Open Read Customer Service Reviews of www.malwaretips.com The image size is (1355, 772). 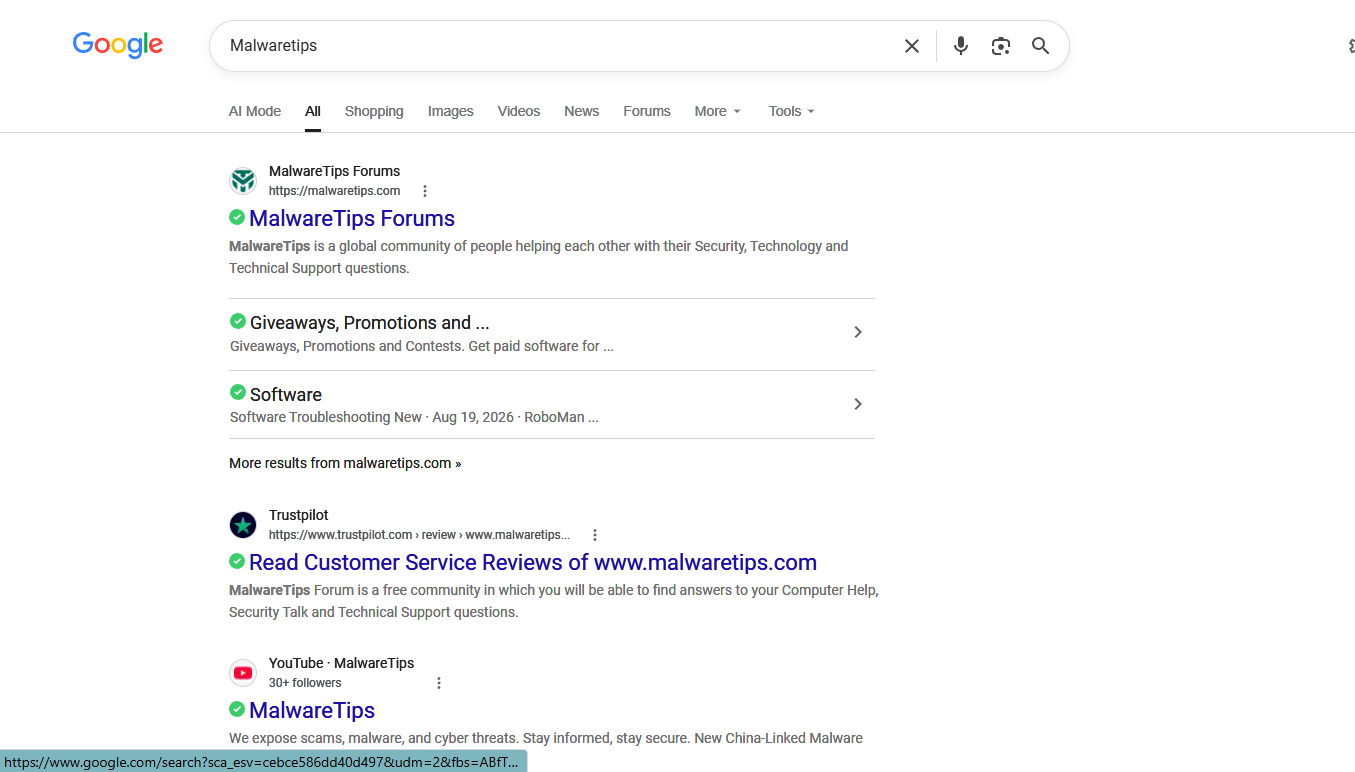click(533, 562)
